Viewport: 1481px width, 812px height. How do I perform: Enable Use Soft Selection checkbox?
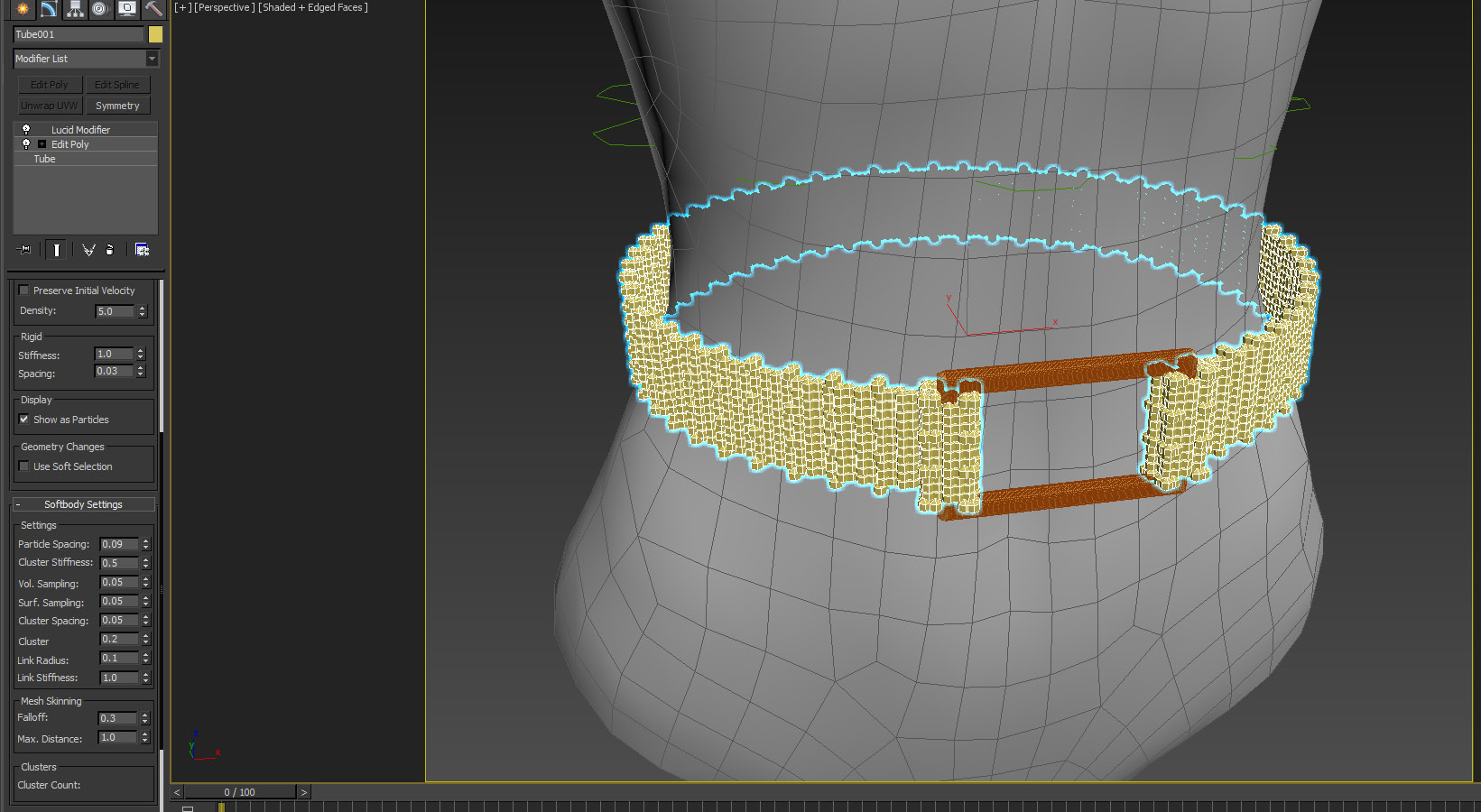(24, 466)
